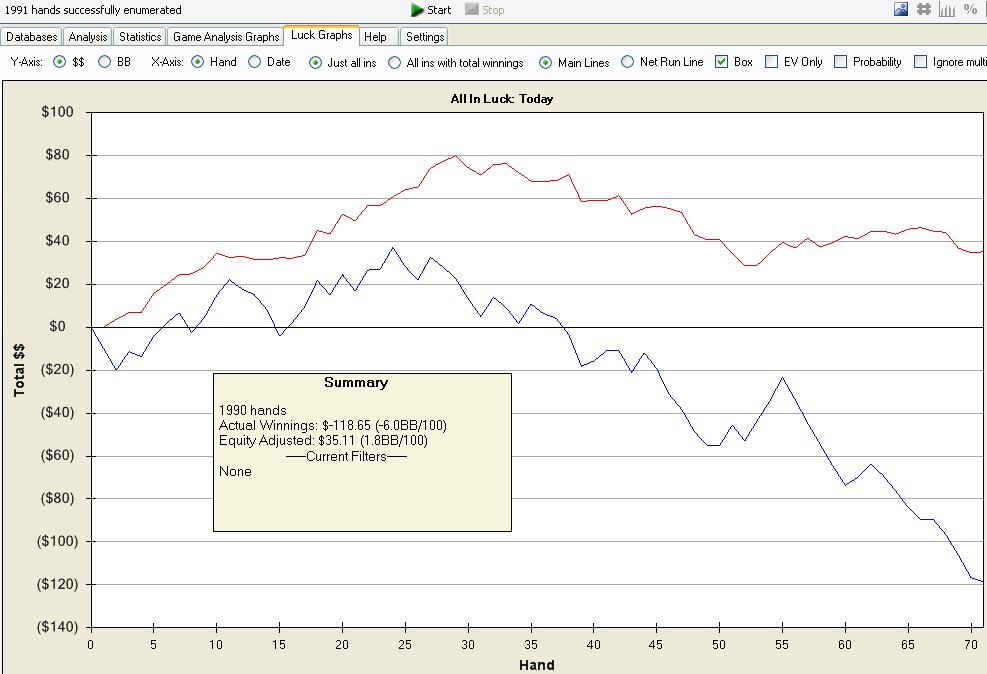Choose All ins with total winnings
The width and height of the screenshot is (987, 674).
[x=394, y=62]
